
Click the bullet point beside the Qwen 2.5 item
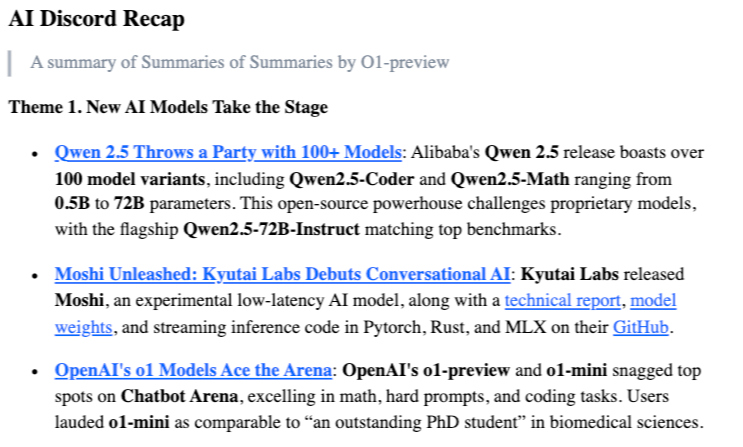[35, 154]
